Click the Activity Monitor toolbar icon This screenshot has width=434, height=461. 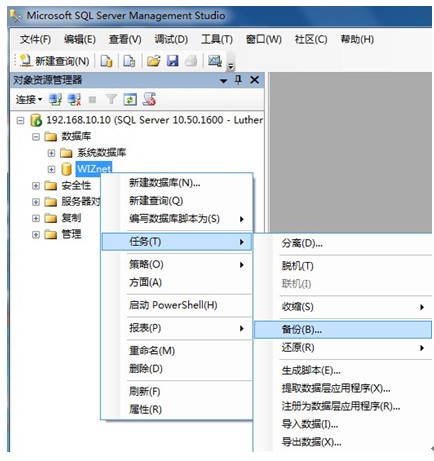click(x=215, y=61)
